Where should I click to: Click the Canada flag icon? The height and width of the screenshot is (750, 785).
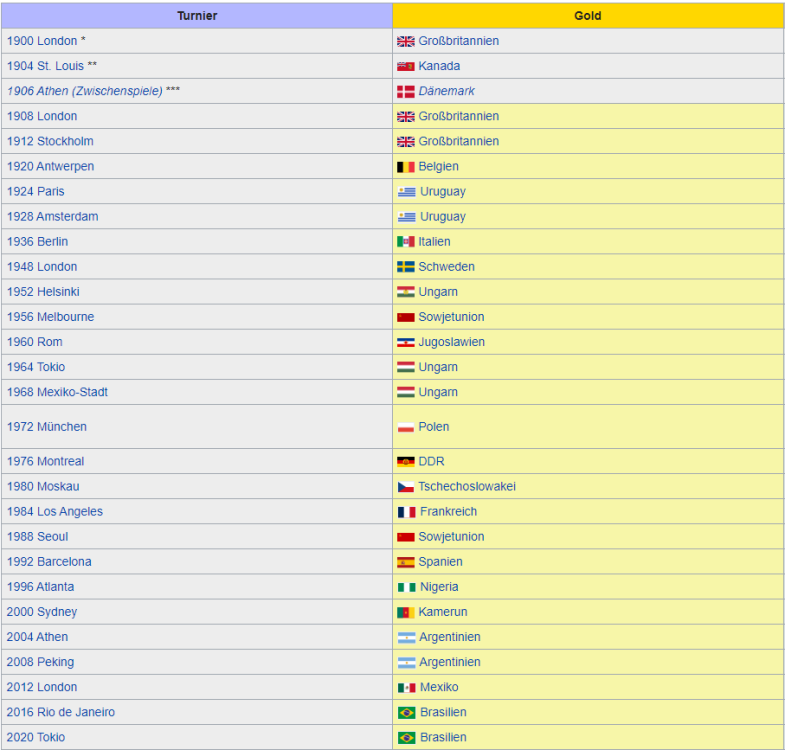[x=405, y=66]
